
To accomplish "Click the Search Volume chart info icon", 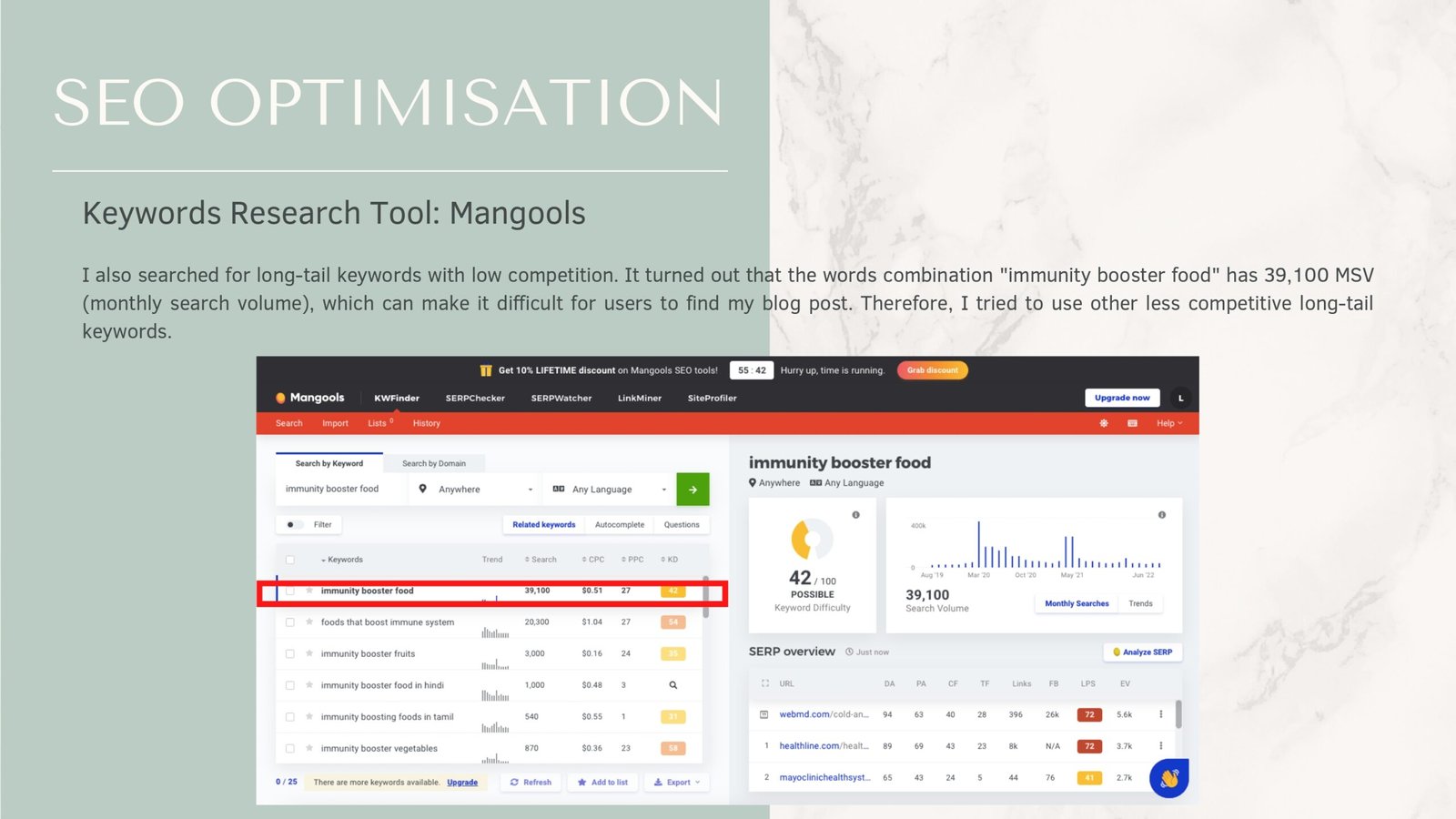I will pos(1161,515).
